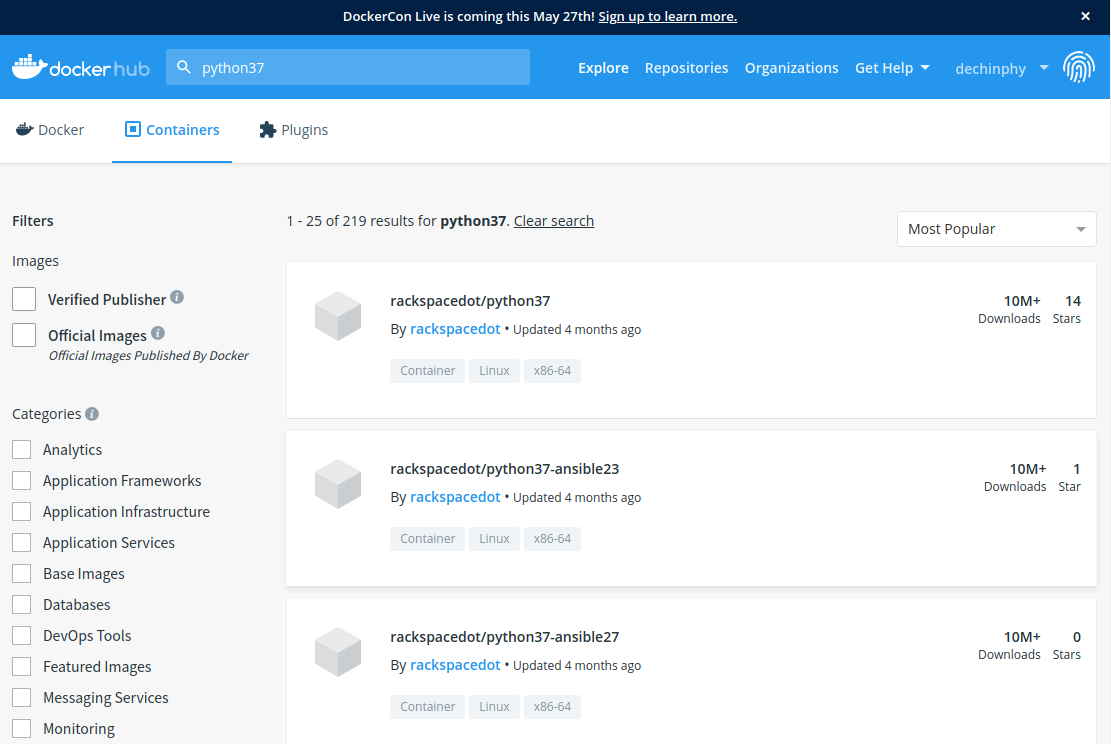1111x744 pixels.
Task: Check Messaging Services category
Action: pos(22,698)
